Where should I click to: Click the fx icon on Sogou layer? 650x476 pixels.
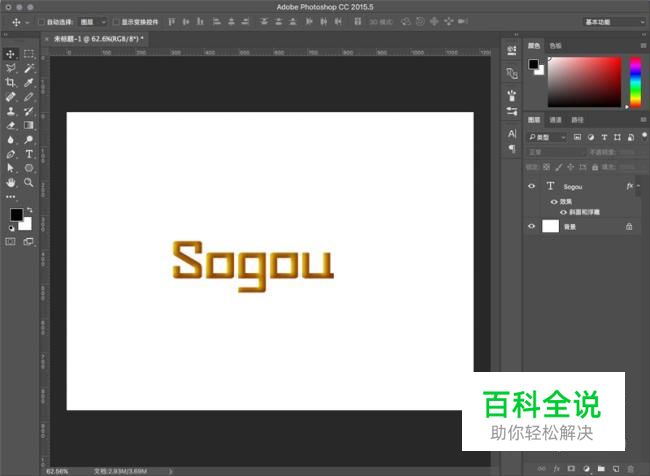coord(630,186)
